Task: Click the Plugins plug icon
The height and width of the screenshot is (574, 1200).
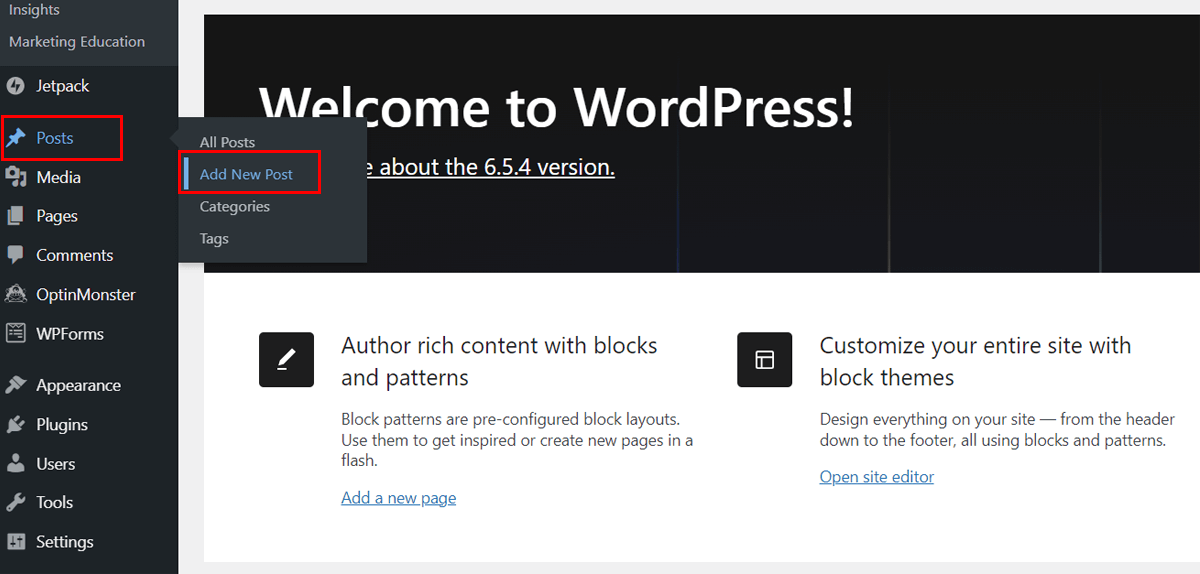Action: pos(15,424)
